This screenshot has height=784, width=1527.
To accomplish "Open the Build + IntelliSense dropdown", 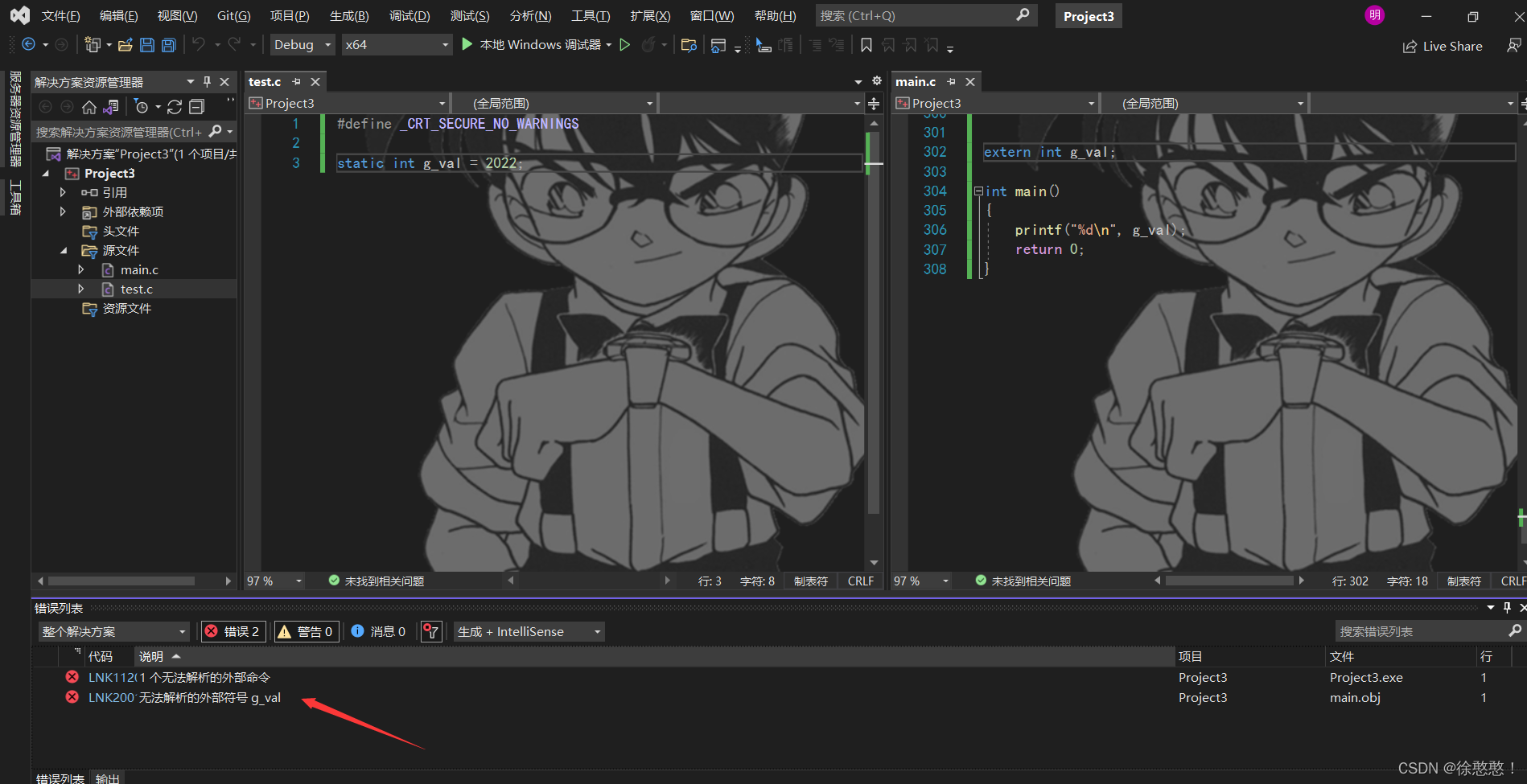I will (x=529, y=632).
